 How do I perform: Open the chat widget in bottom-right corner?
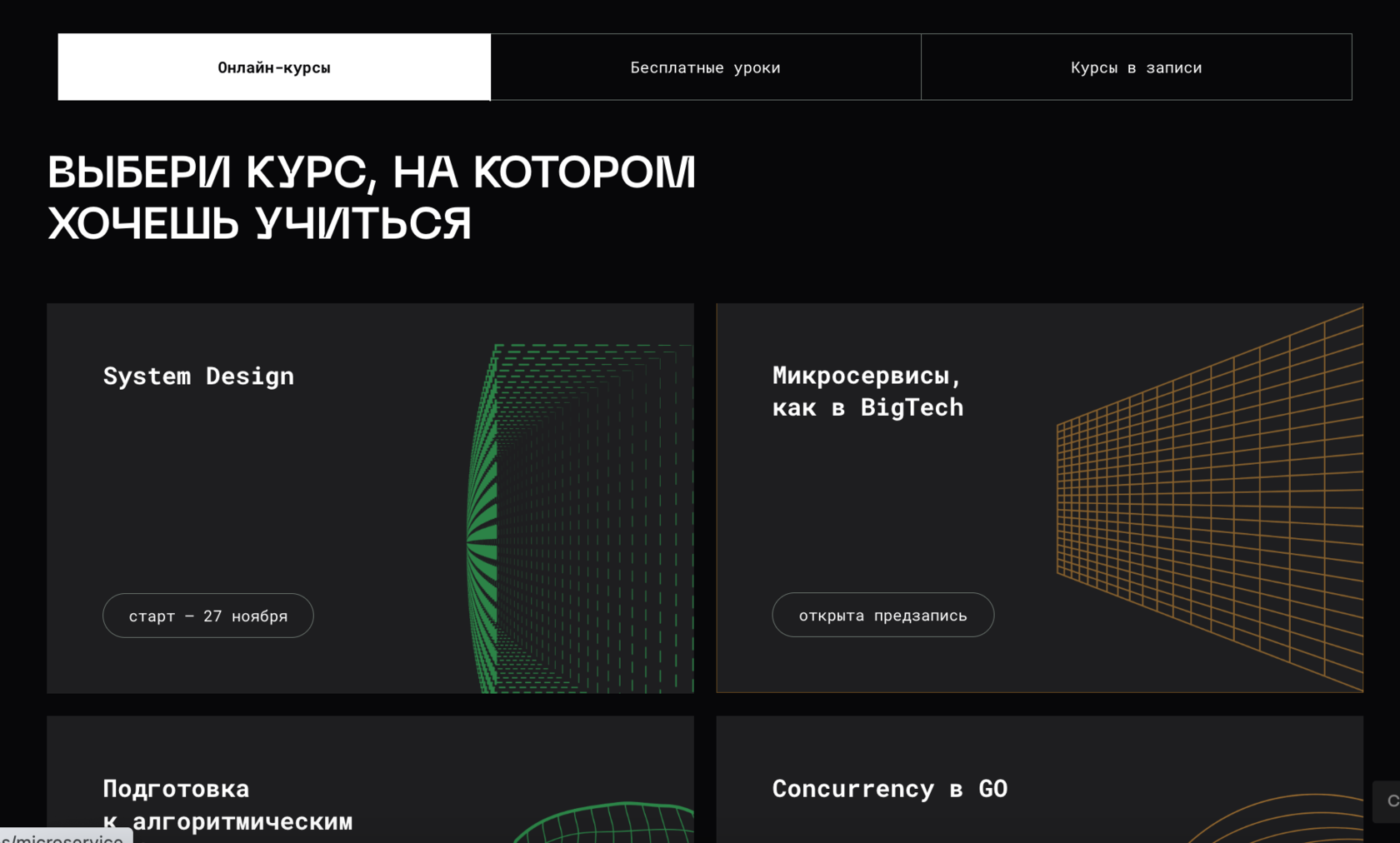click(1390, 802)
